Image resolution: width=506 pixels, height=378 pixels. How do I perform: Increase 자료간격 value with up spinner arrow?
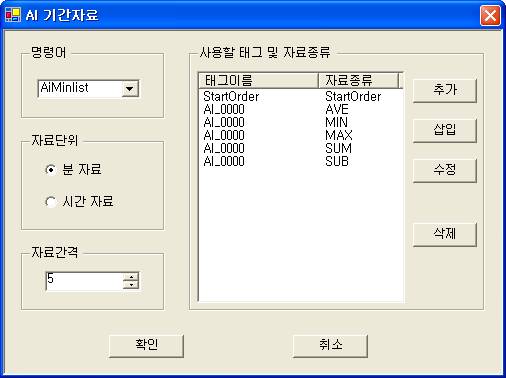pos(131,277)
